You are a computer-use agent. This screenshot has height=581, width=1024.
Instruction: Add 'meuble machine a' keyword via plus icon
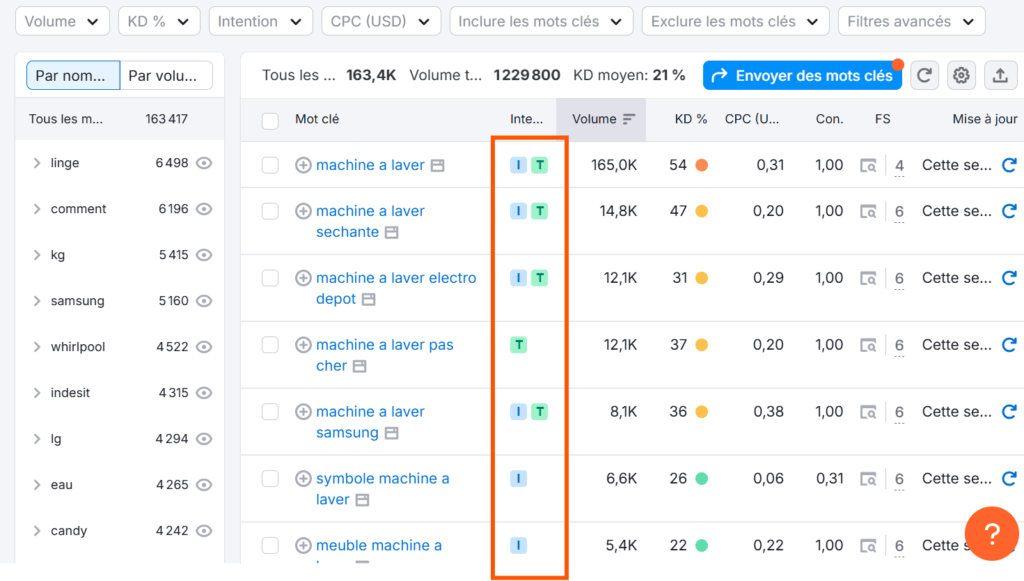pyautogui.click(x=303, y=545)
